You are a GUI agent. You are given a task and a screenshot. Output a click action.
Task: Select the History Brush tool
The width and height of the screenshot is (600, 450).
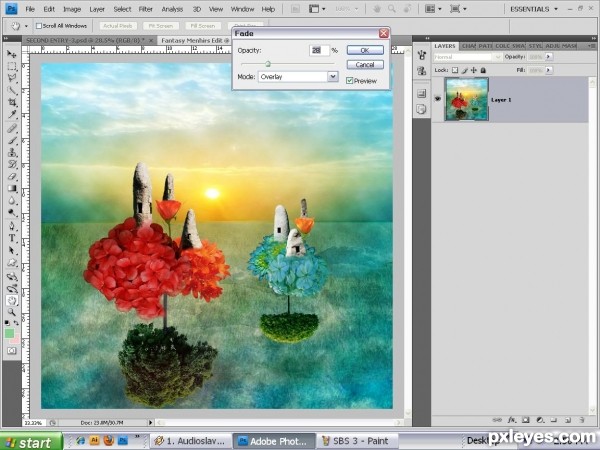12,165
